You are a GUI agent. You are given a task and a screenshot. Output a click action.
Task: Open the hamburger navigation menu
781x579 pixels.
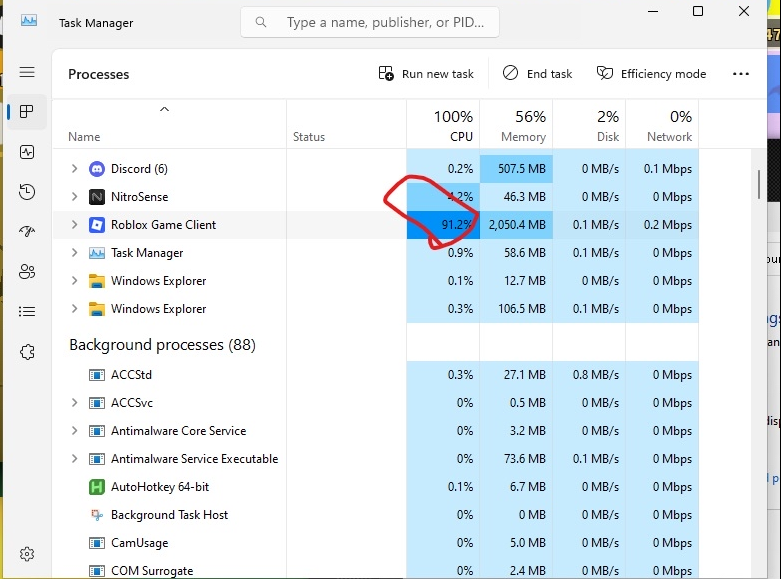(27, 72)
